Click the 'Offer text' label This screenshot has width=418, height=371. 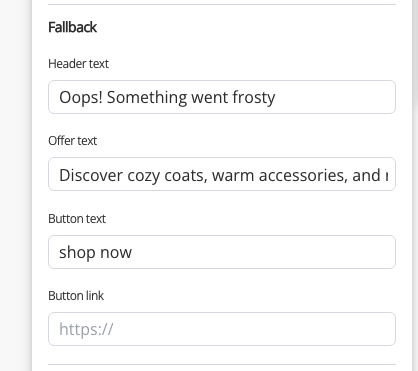click(x=73, y=141)
